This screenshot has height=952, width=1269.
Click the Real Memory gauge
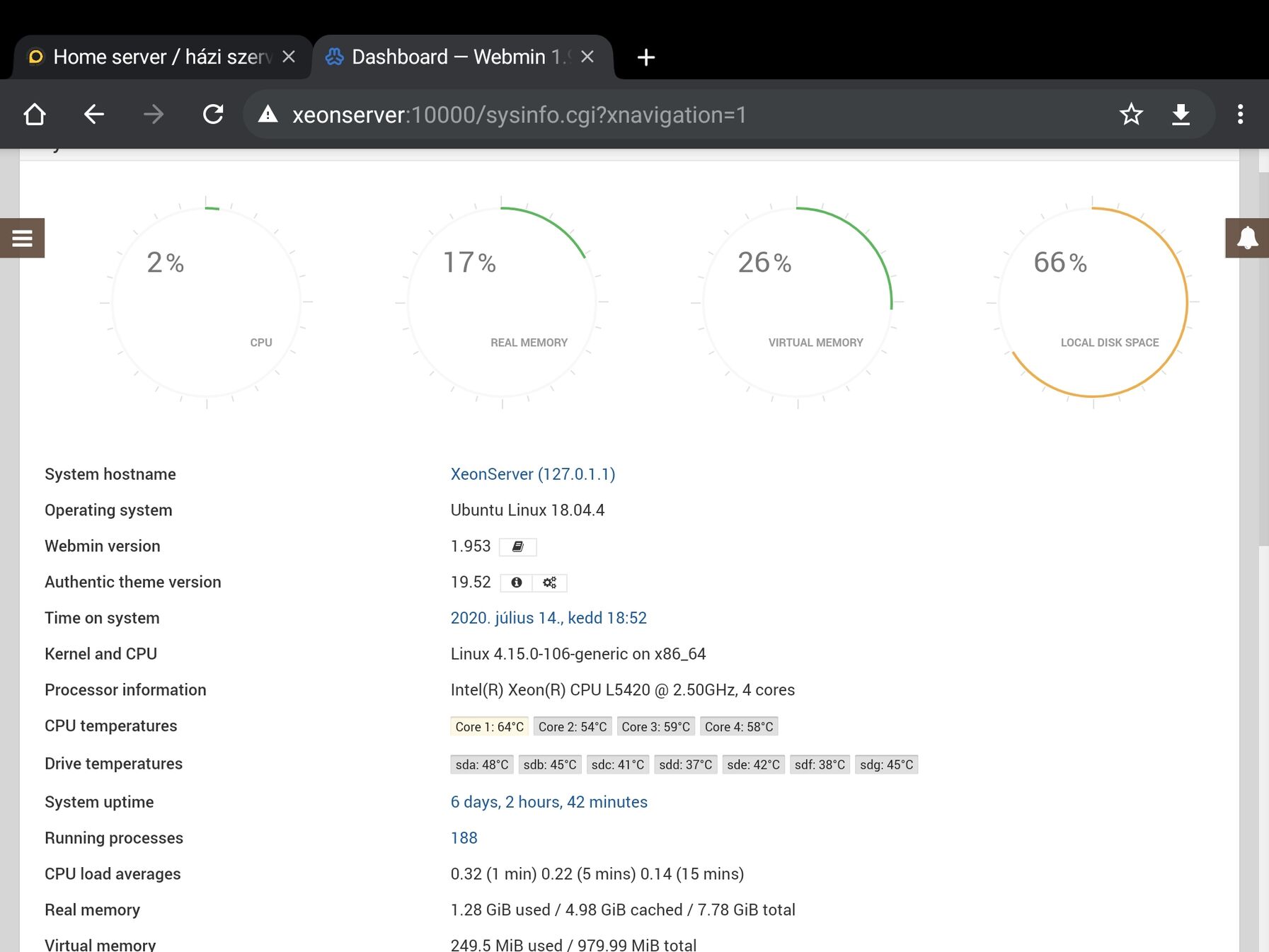(502, 302)
